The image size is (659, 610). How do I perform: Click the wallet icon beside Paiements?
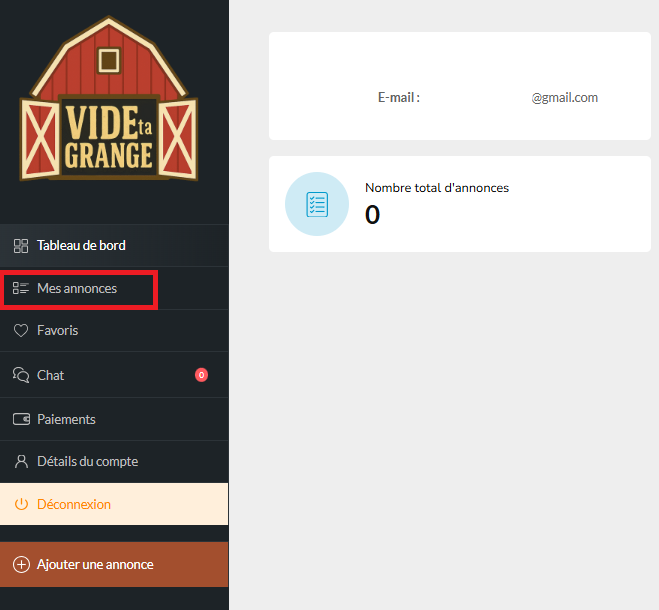pos(20,419)
